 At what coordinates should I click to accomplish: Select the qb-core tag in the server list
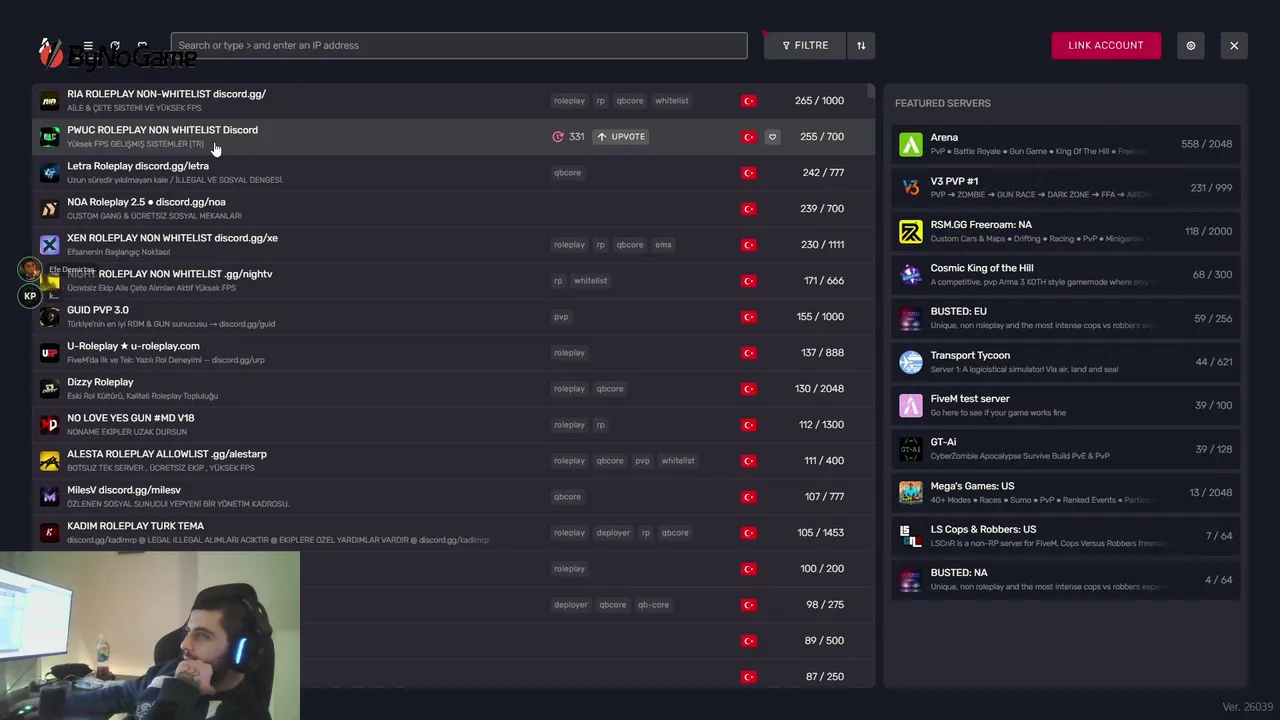653,605
